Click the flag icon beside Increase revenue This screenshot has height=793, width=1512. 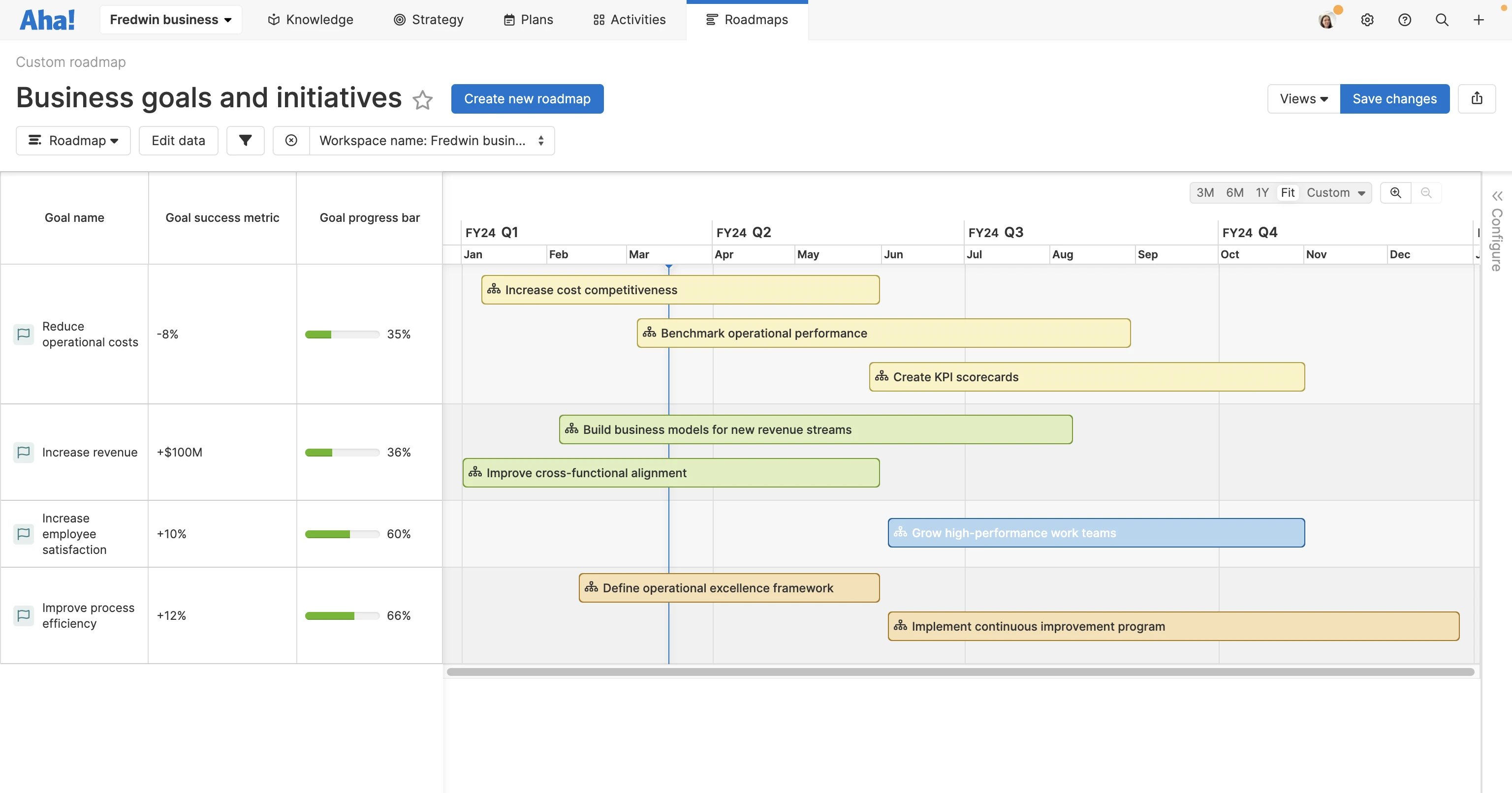click(x=24, y=452)
